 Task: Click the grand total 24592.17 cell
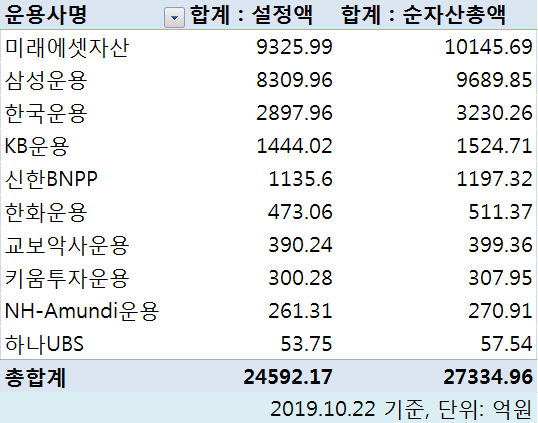(288, 377)
